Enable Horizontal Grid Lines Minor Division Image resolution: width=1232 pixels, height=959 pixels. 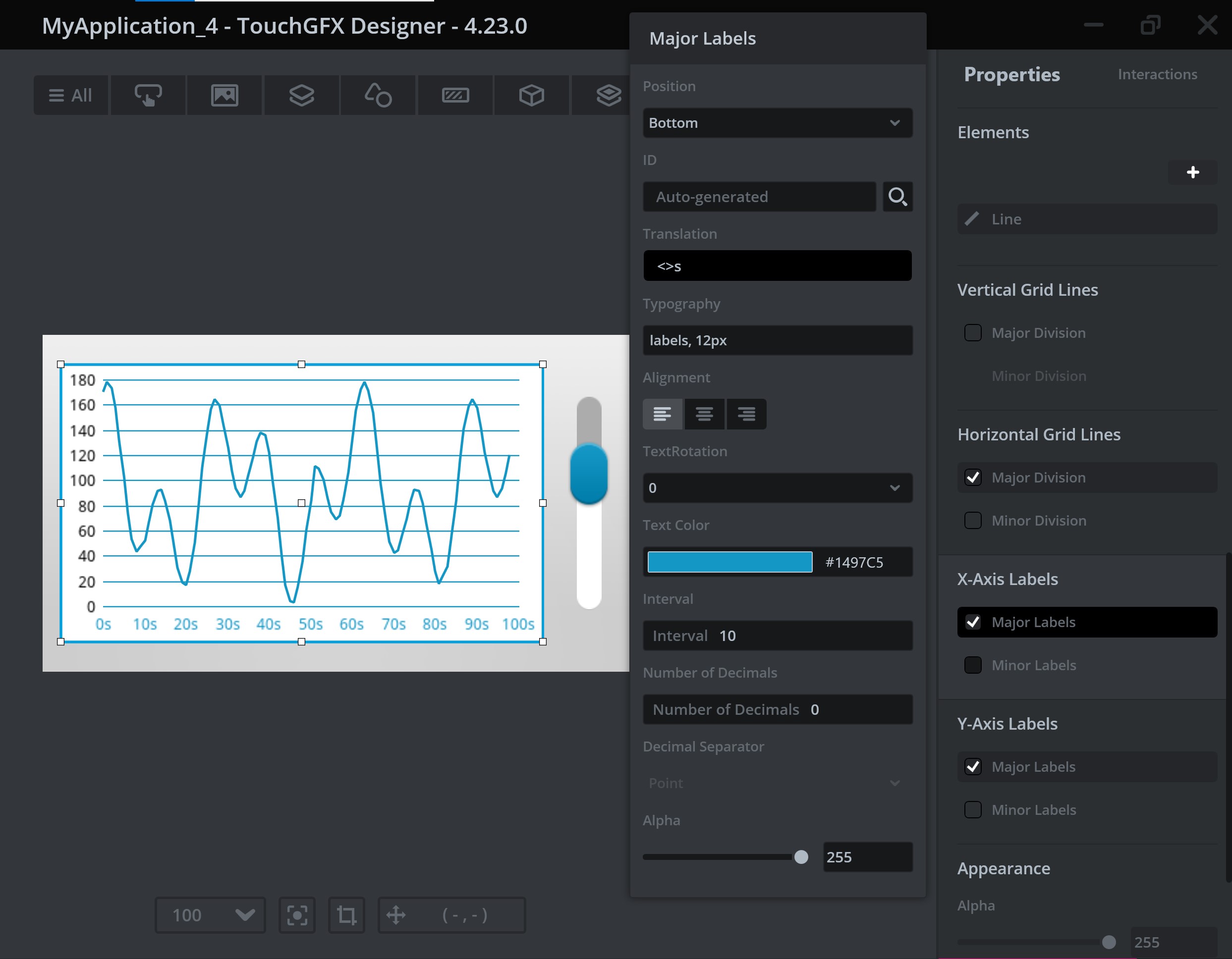(972, 521)
